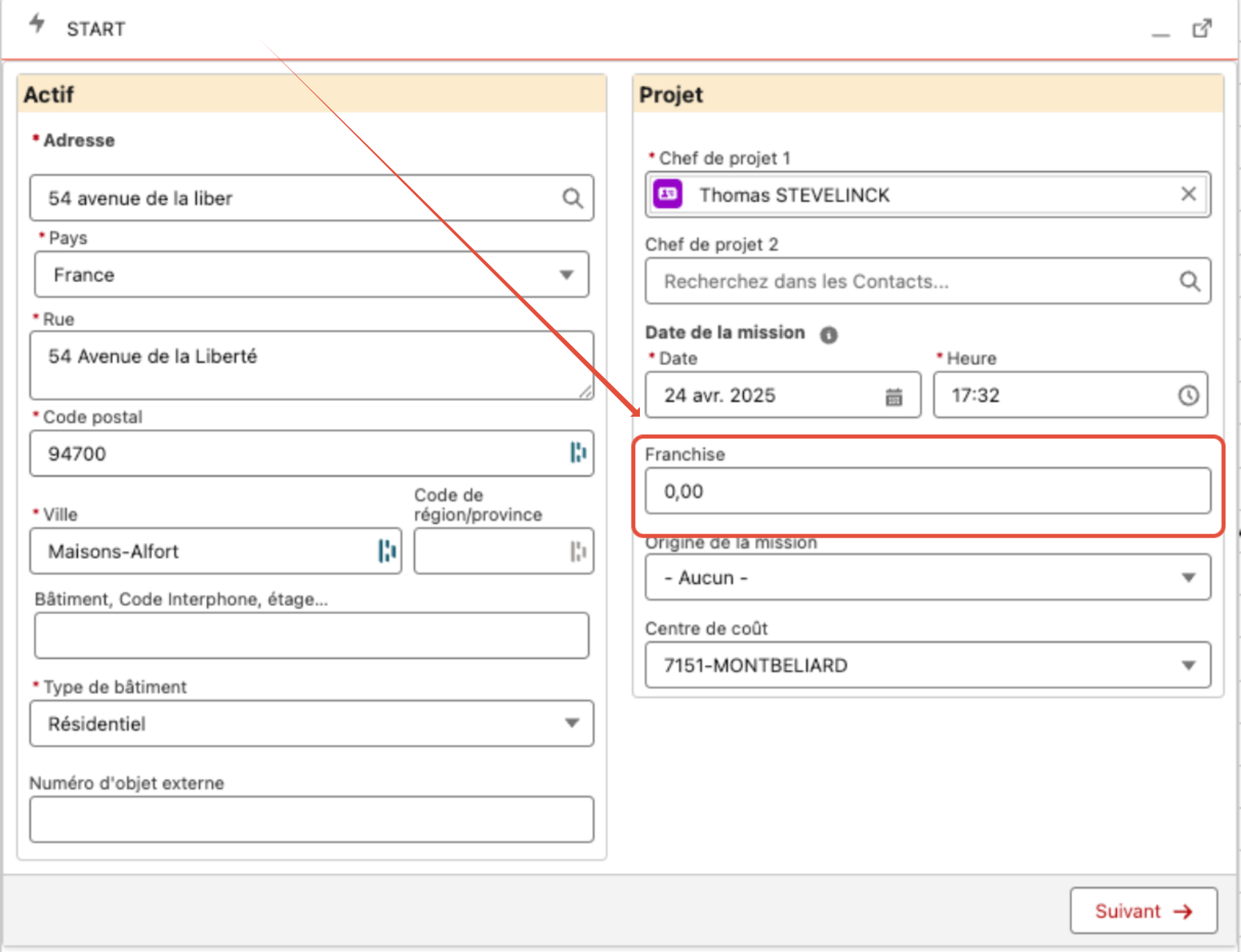Image resolution: width=1241 pixels, height=952 pixels.
Task: Click the Franchise amount field
Action: point(928,491)
